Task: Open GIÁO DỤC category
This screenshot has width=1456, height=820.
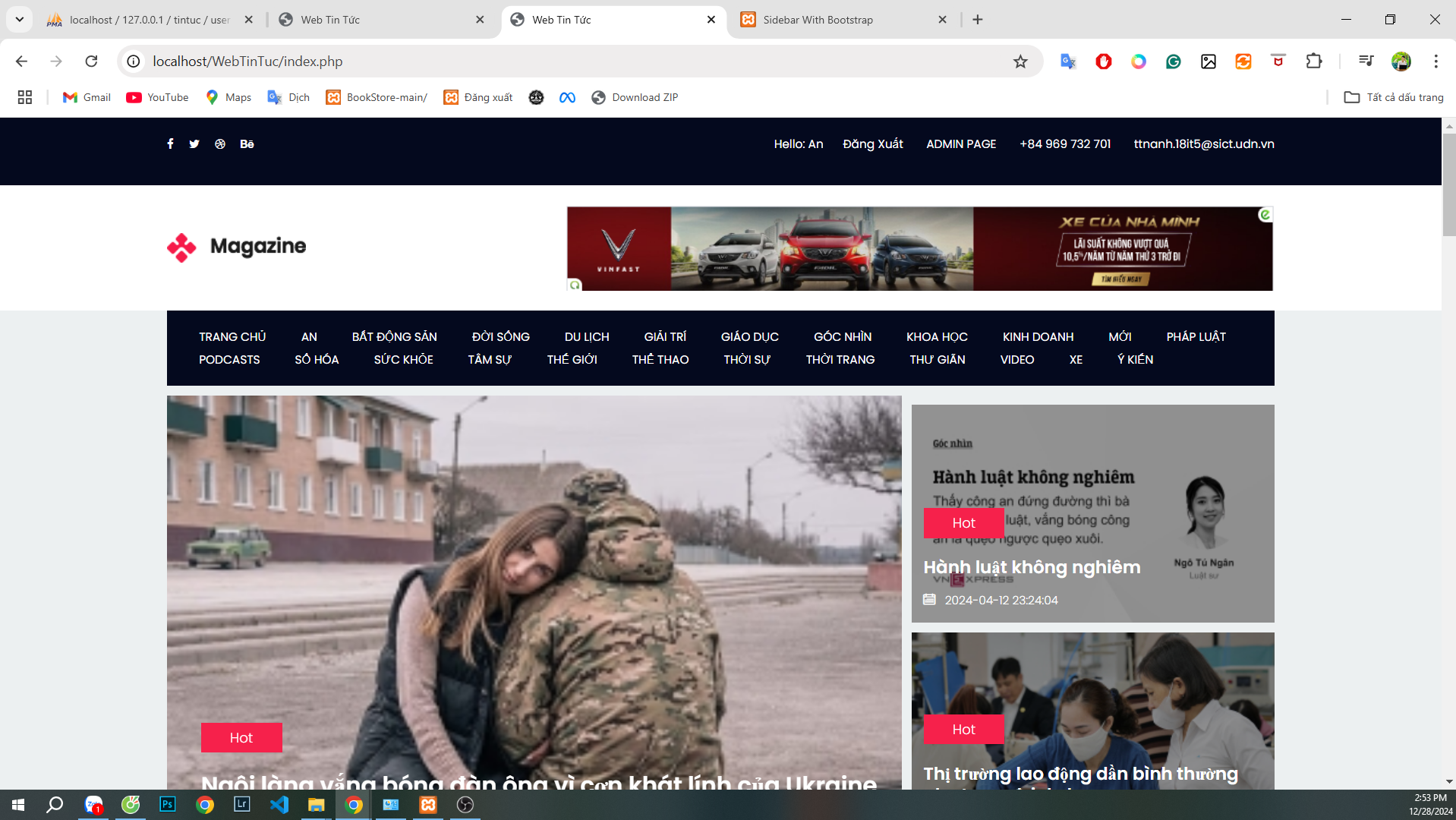Action: click(x=749, y=337)
